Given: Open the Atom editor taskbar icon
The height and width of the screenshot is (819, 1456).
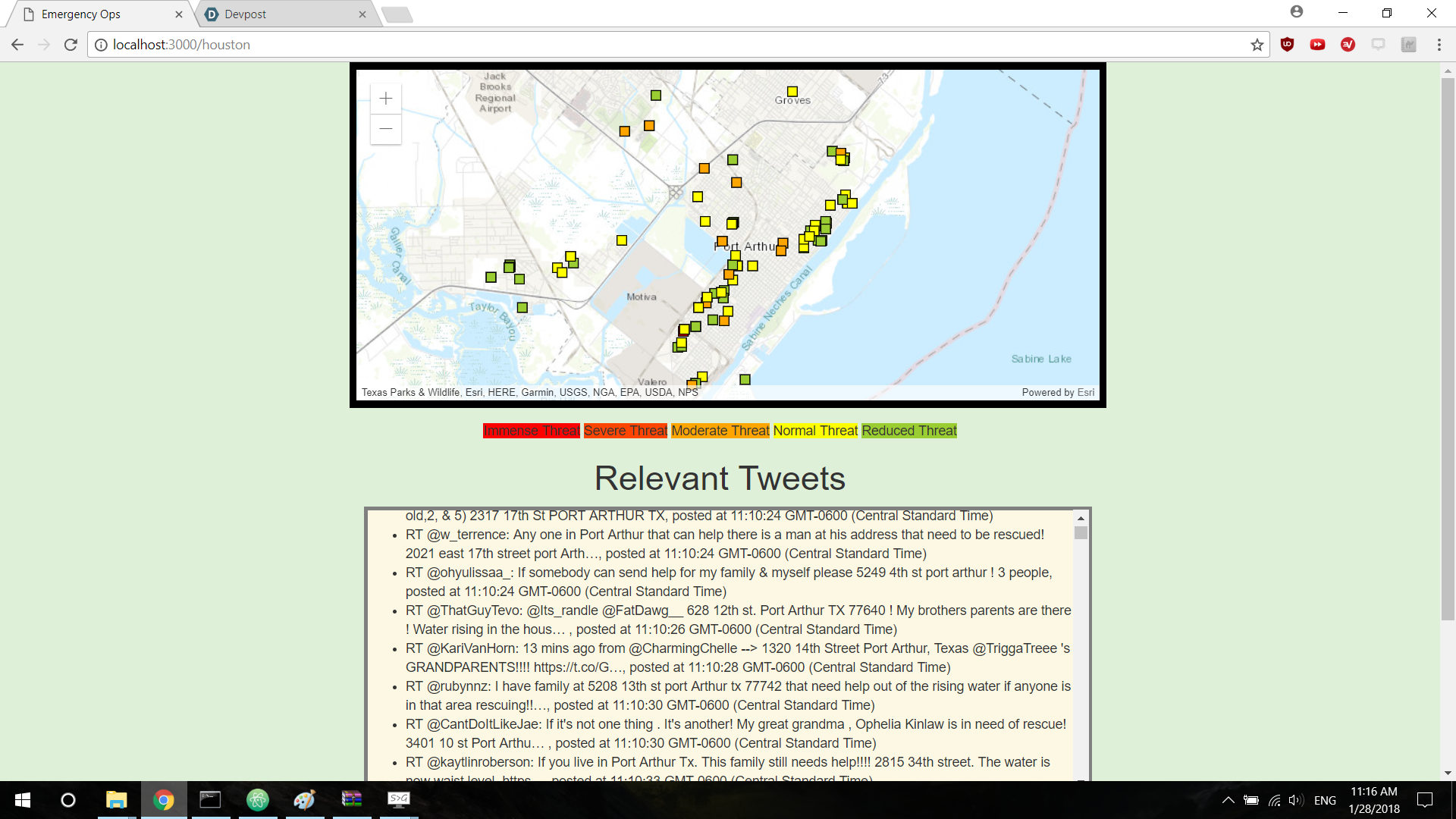Looking at the screenshot, I should 258,800.
